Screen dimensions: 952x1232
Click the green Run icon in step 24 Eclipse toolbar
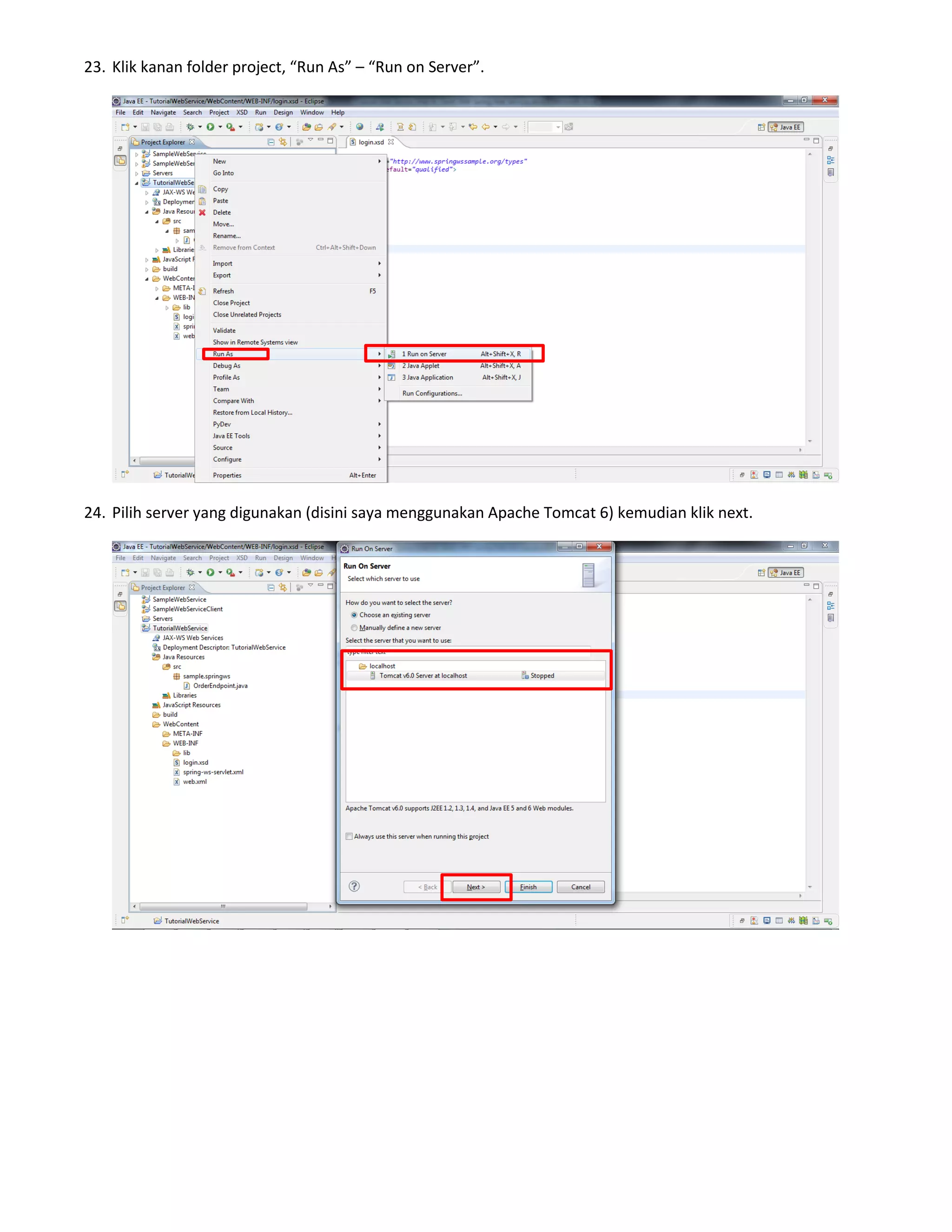(x=211, y=573)
